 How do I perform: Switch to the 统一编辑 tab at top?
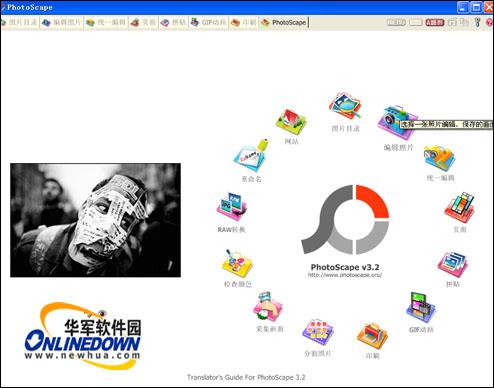pos(106,23)
